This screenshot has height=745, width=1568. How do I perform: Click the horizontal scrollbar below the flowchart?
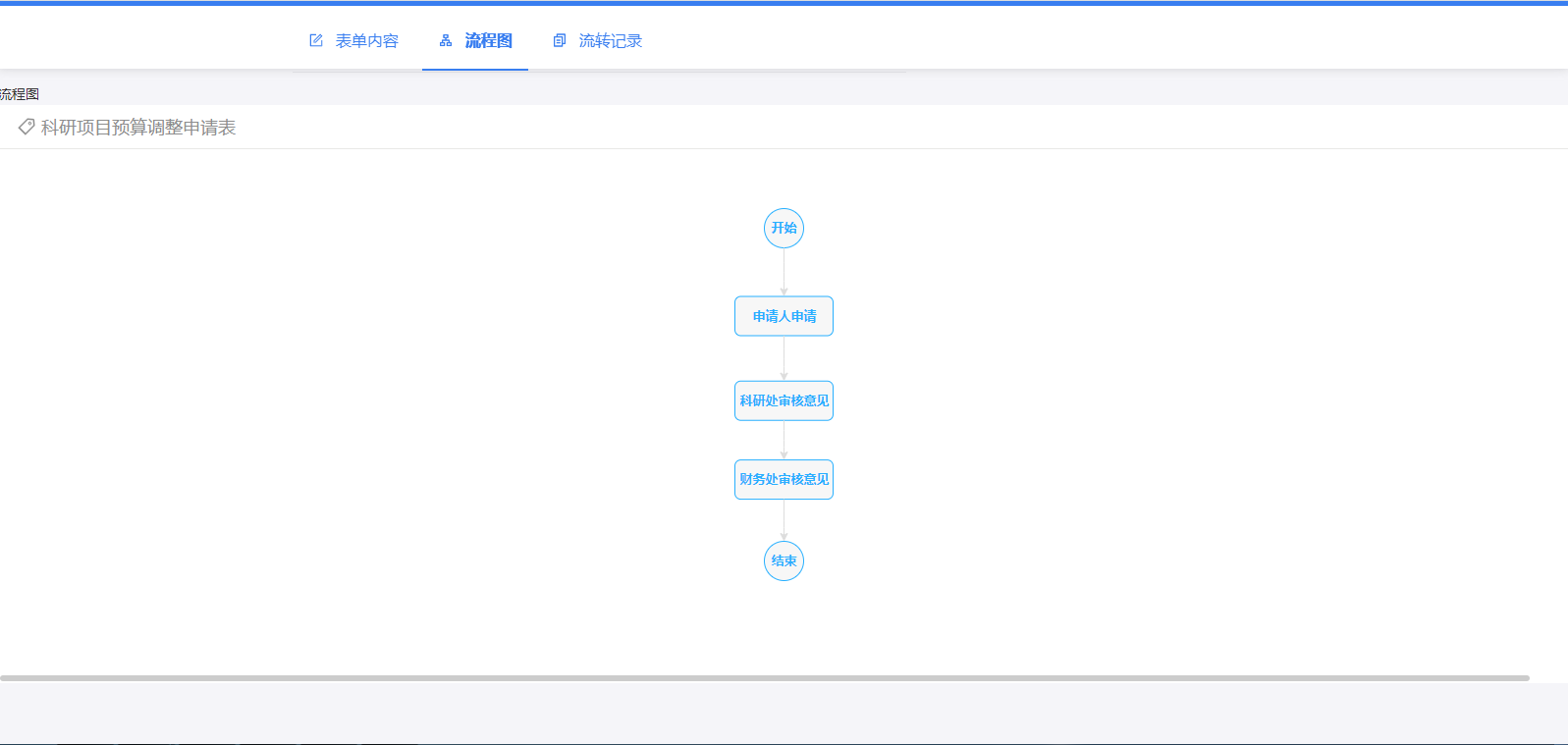(x=764, y=677)
